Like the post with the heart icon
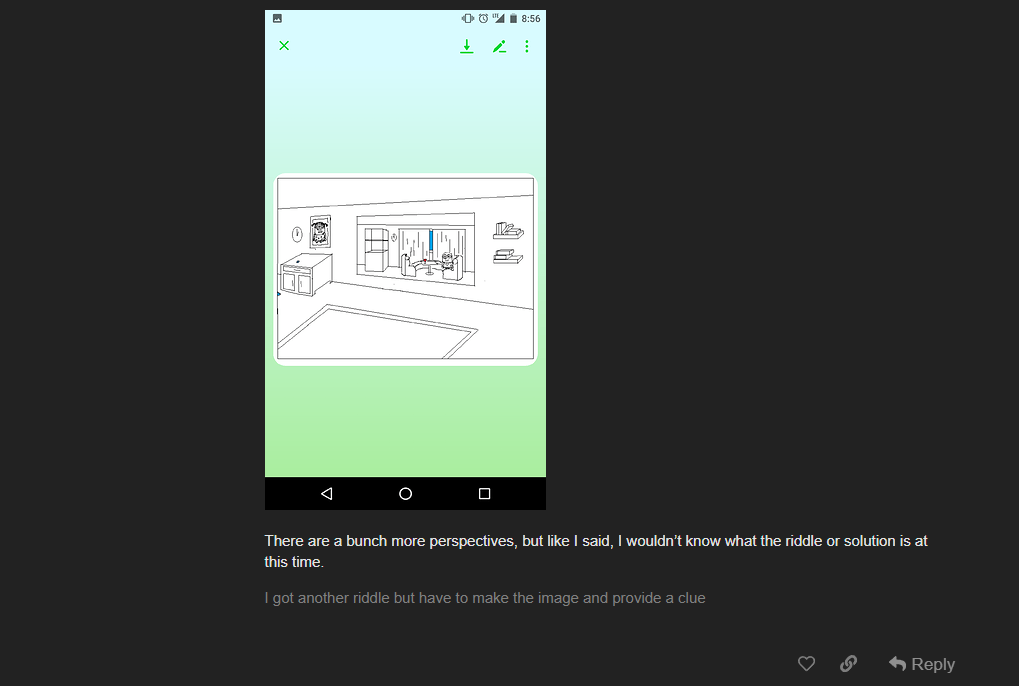 point(806,663)
